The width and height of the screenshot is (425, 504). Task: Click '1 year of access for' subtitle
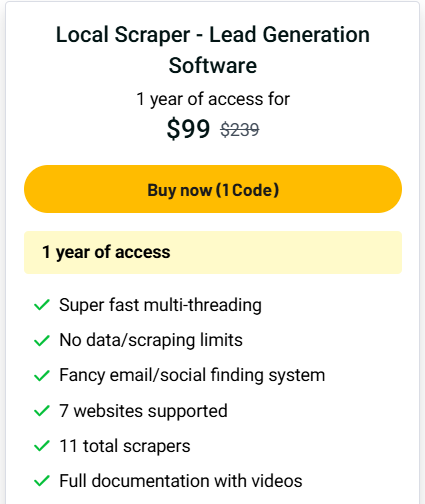[213, 99]
